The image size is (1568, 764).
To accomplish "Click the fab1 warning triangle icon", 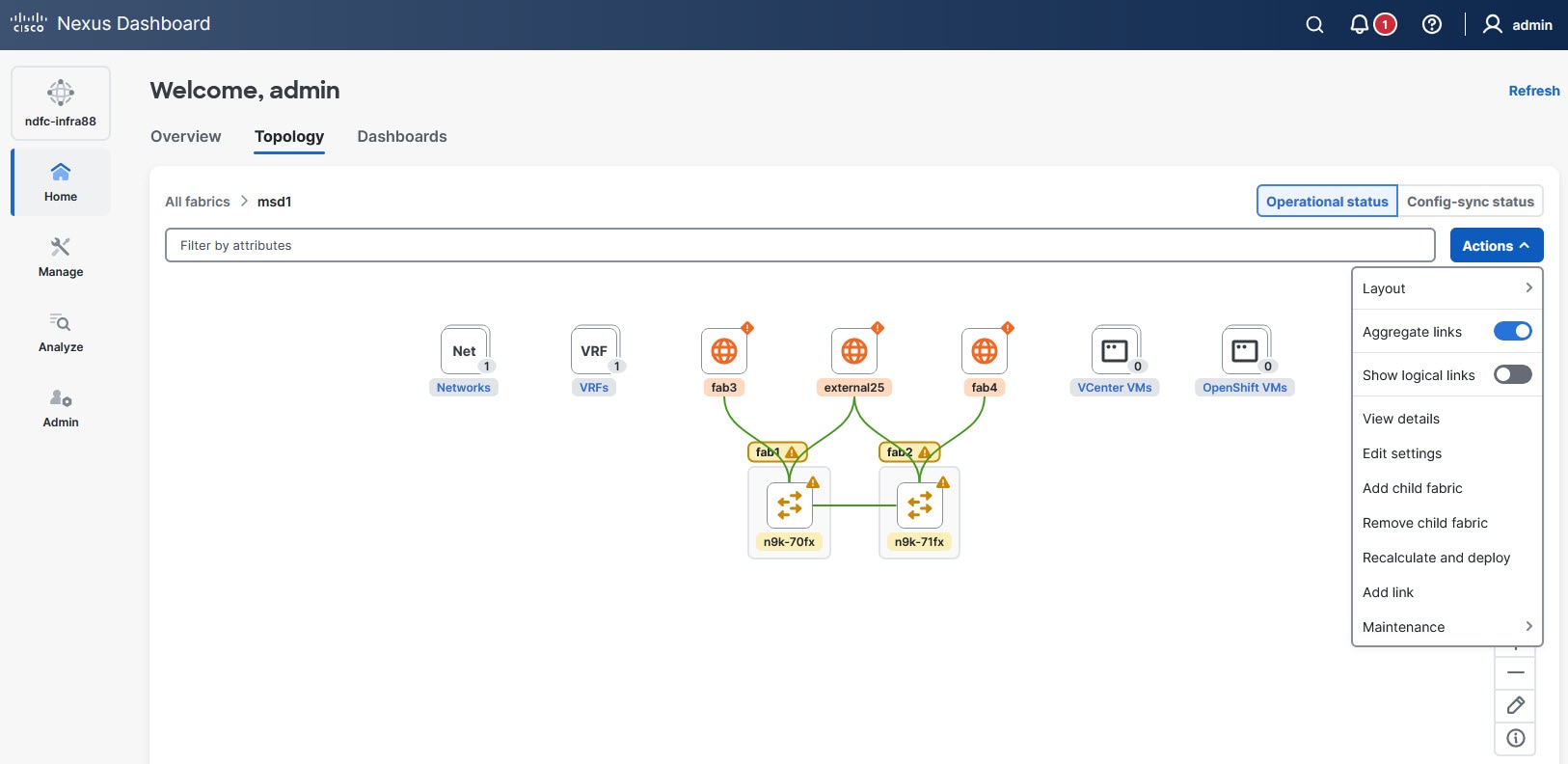I will pos(792,451).
